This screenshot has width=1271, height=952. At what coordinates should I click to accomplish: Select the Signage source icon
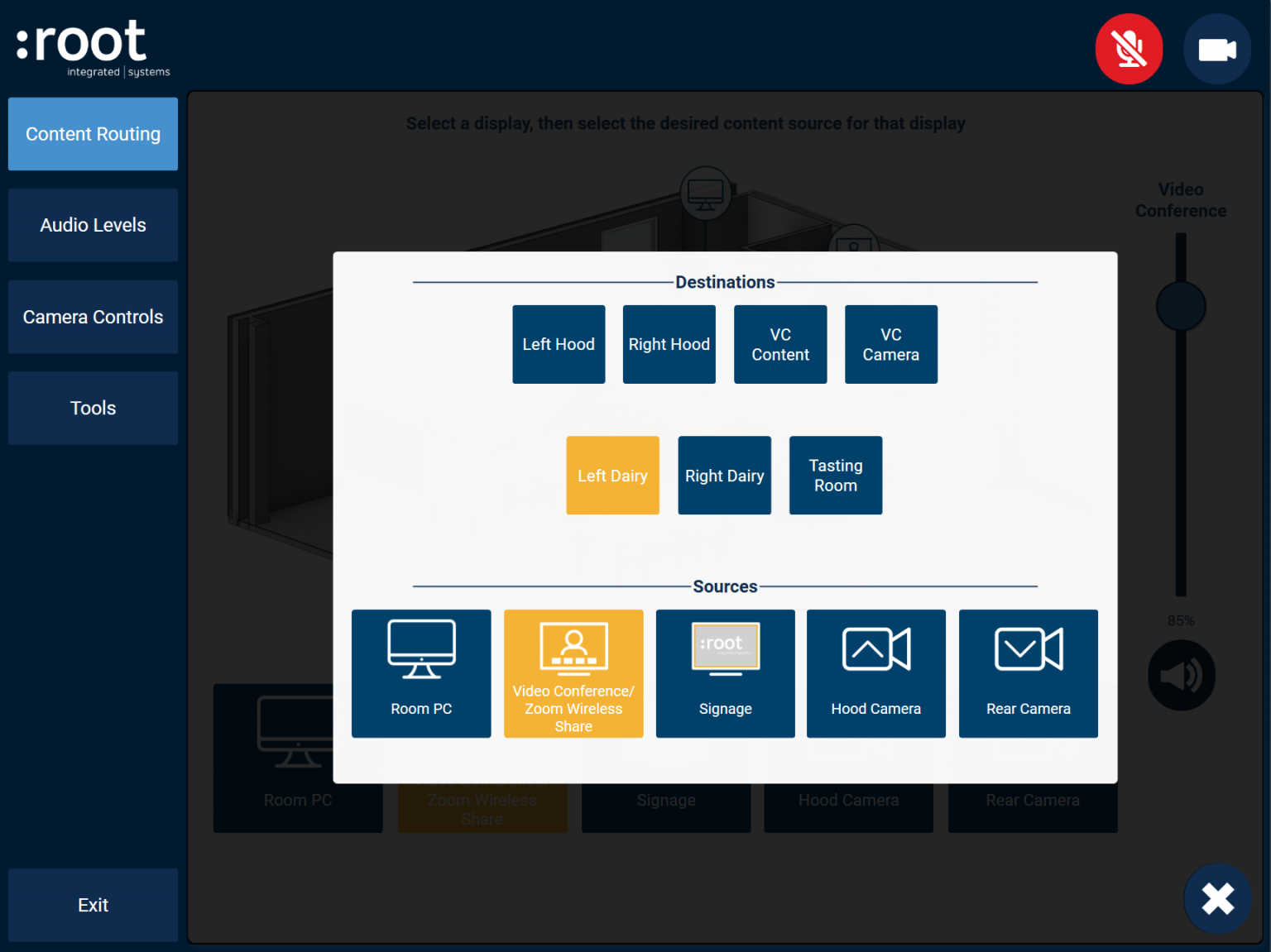725,673
